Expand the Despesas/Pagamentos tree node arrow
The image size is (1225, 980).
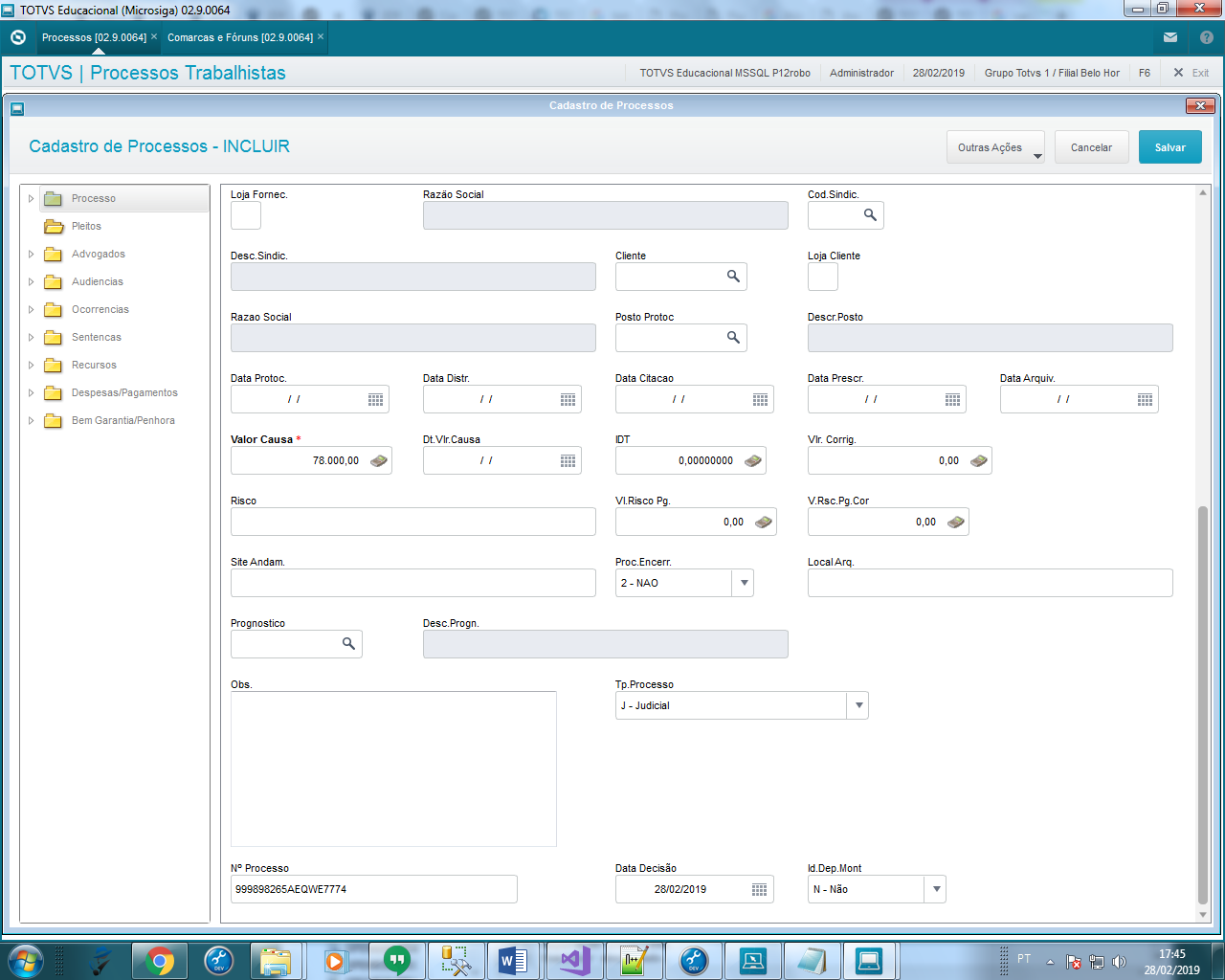(31, 393)
